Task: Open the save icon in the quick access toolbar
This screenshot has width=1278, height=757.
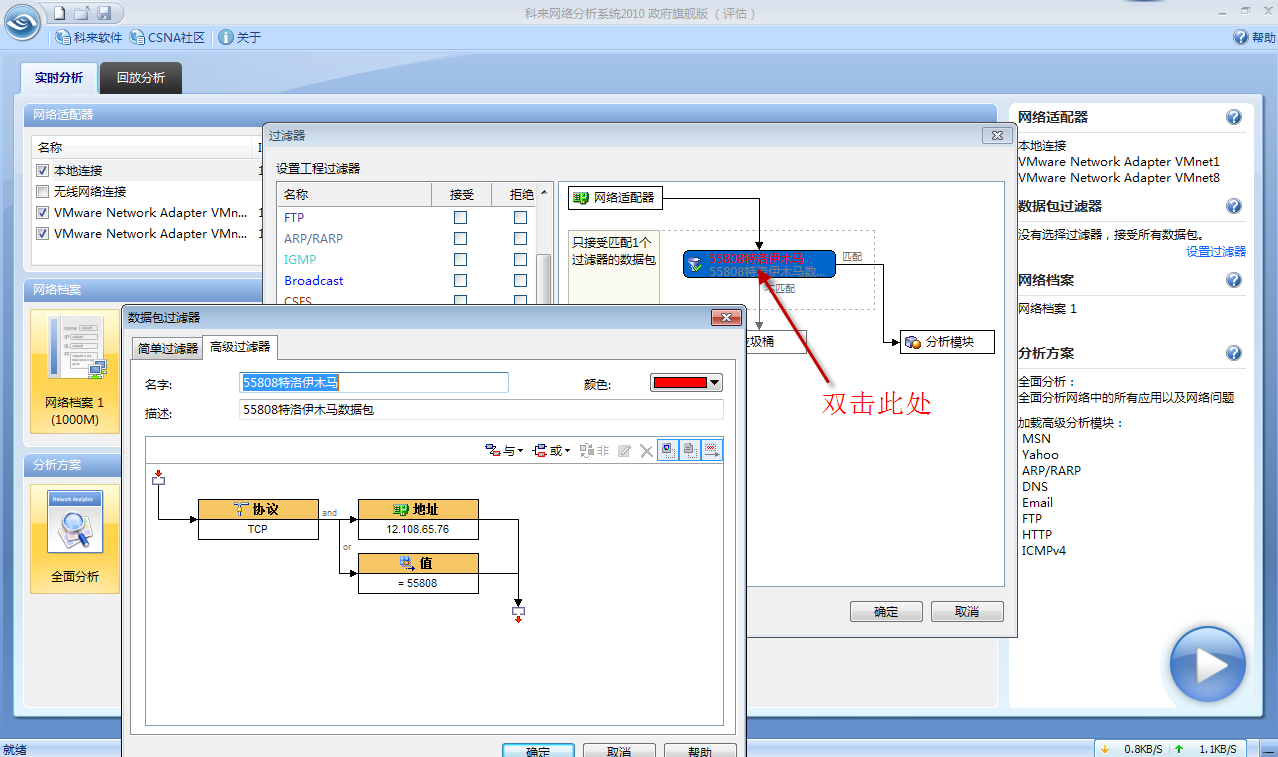Action: coord(104,12)
